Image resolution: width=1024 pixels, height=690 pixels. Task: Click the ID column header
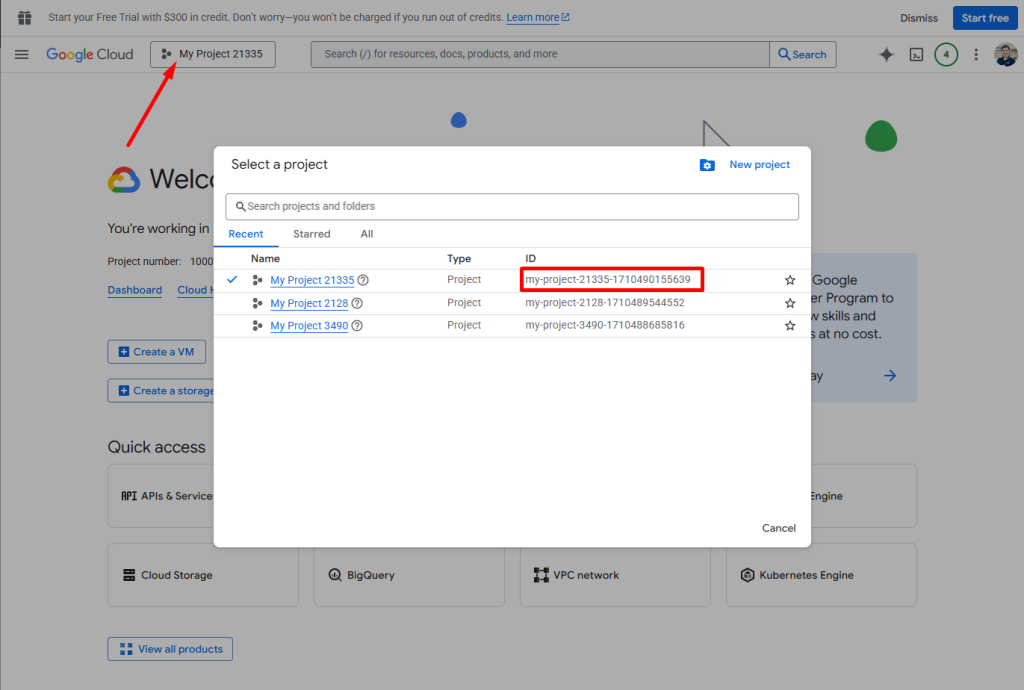530,259
